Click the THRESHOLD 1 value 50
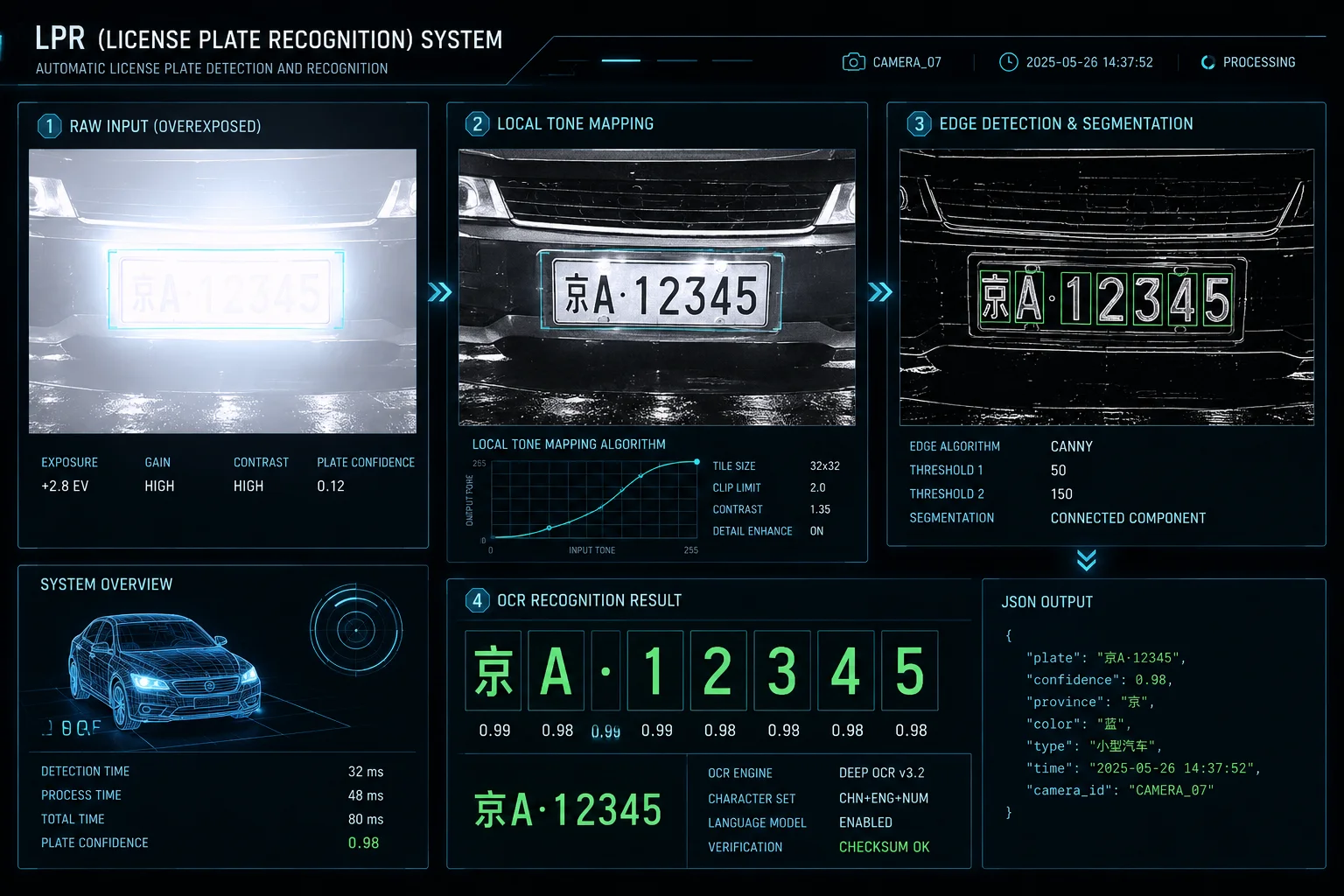 pos(1058,470)
